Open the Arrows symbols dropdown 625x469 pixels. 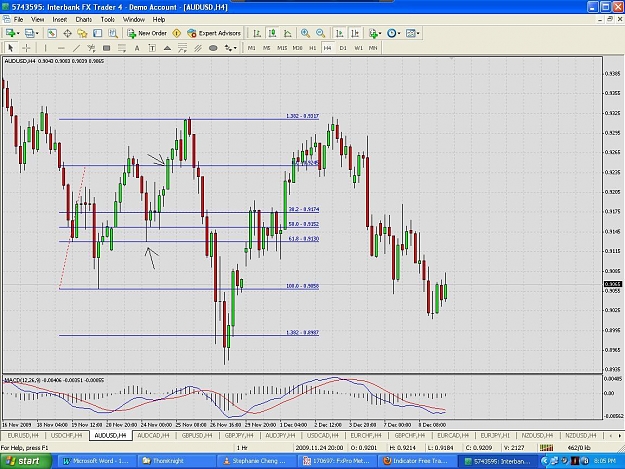230,48
